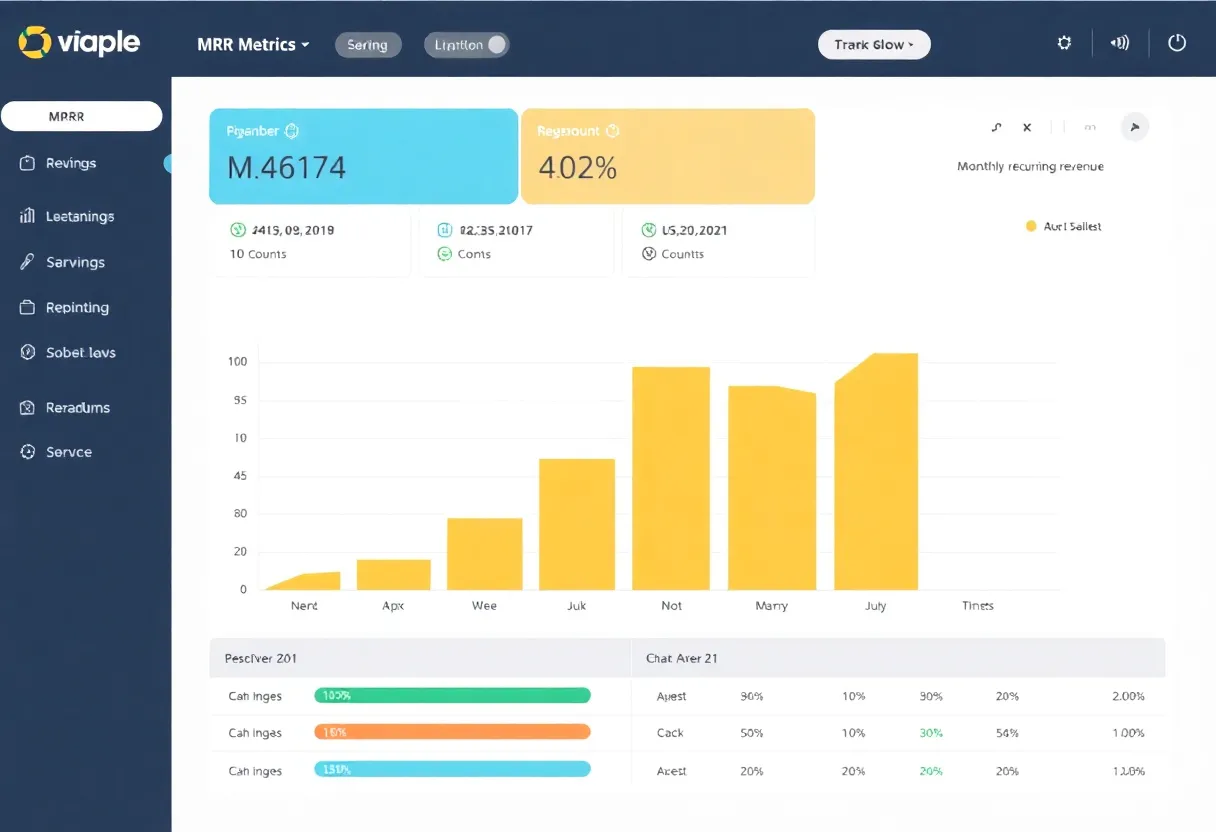Click green icon beside #415, 09, 2019
The width and height of the screenshot is (1216, 832).
237,229
